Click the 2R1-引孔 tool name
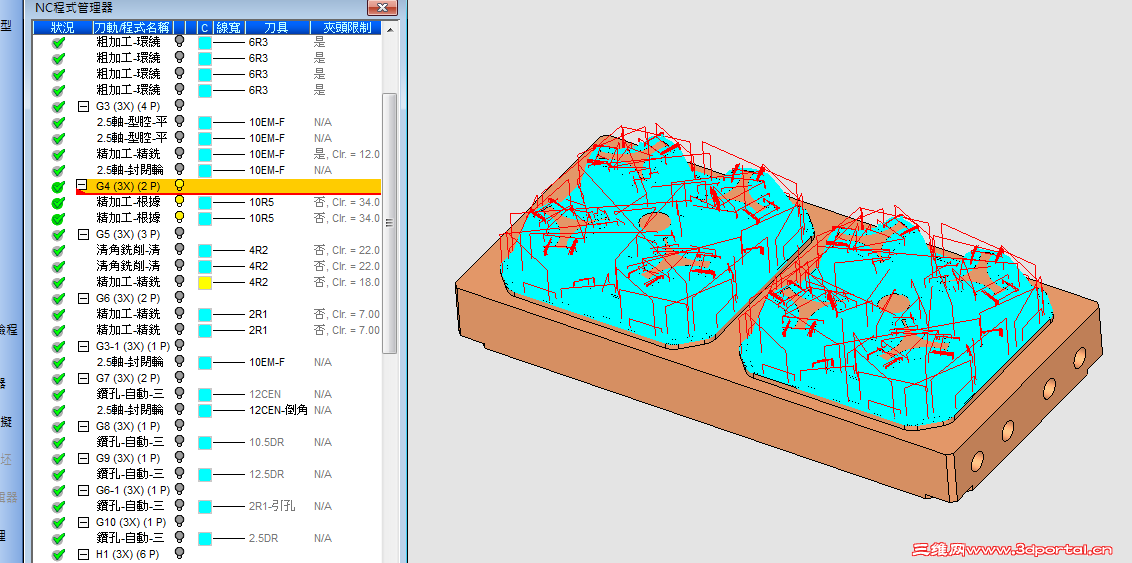 (272, 506)
